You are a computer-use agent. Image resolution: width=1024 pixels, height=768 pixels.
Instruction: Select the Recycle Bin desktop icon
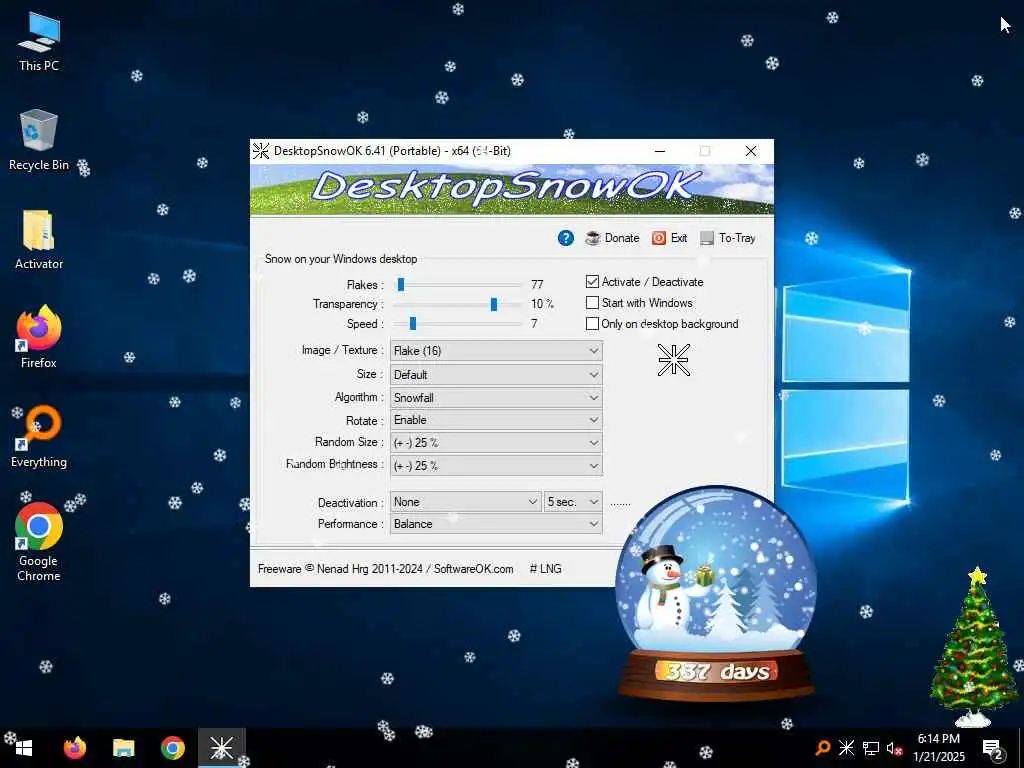(x=39, y=140)
